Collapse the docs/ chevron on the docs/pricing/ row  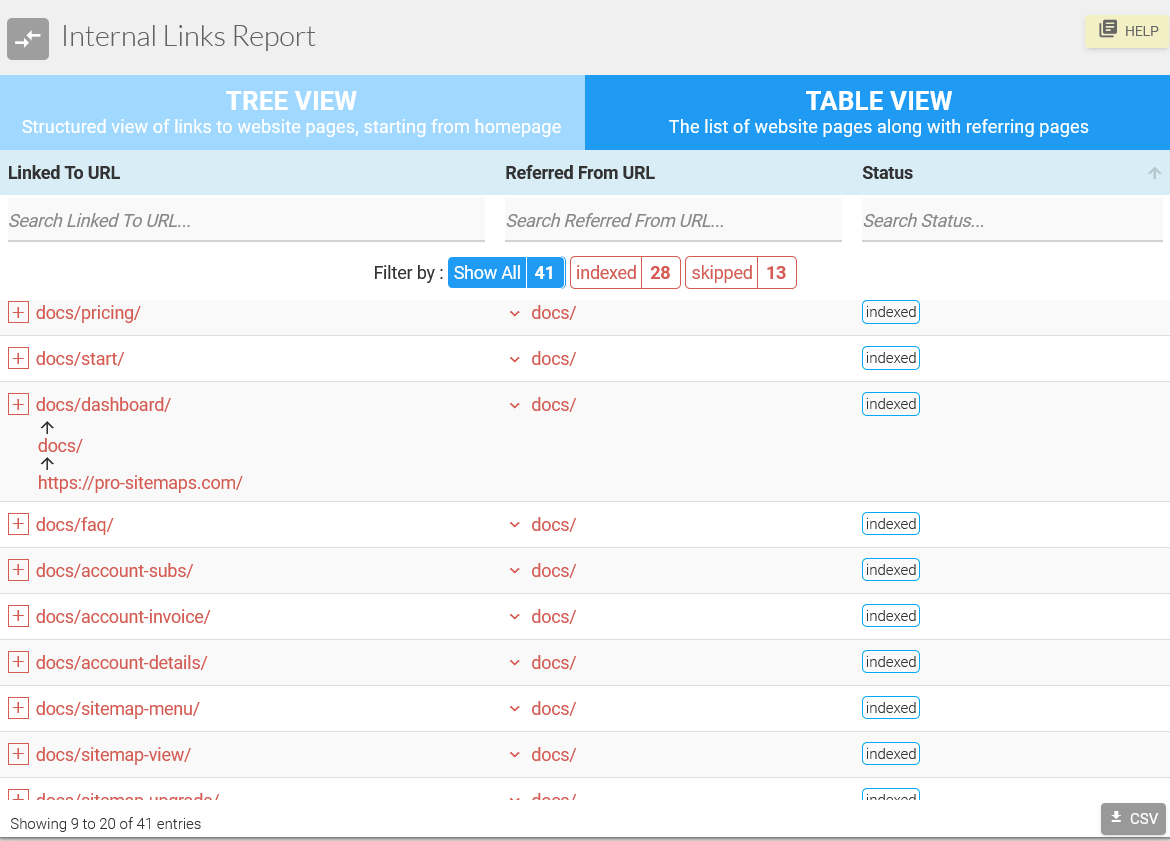tap(514, 312)
